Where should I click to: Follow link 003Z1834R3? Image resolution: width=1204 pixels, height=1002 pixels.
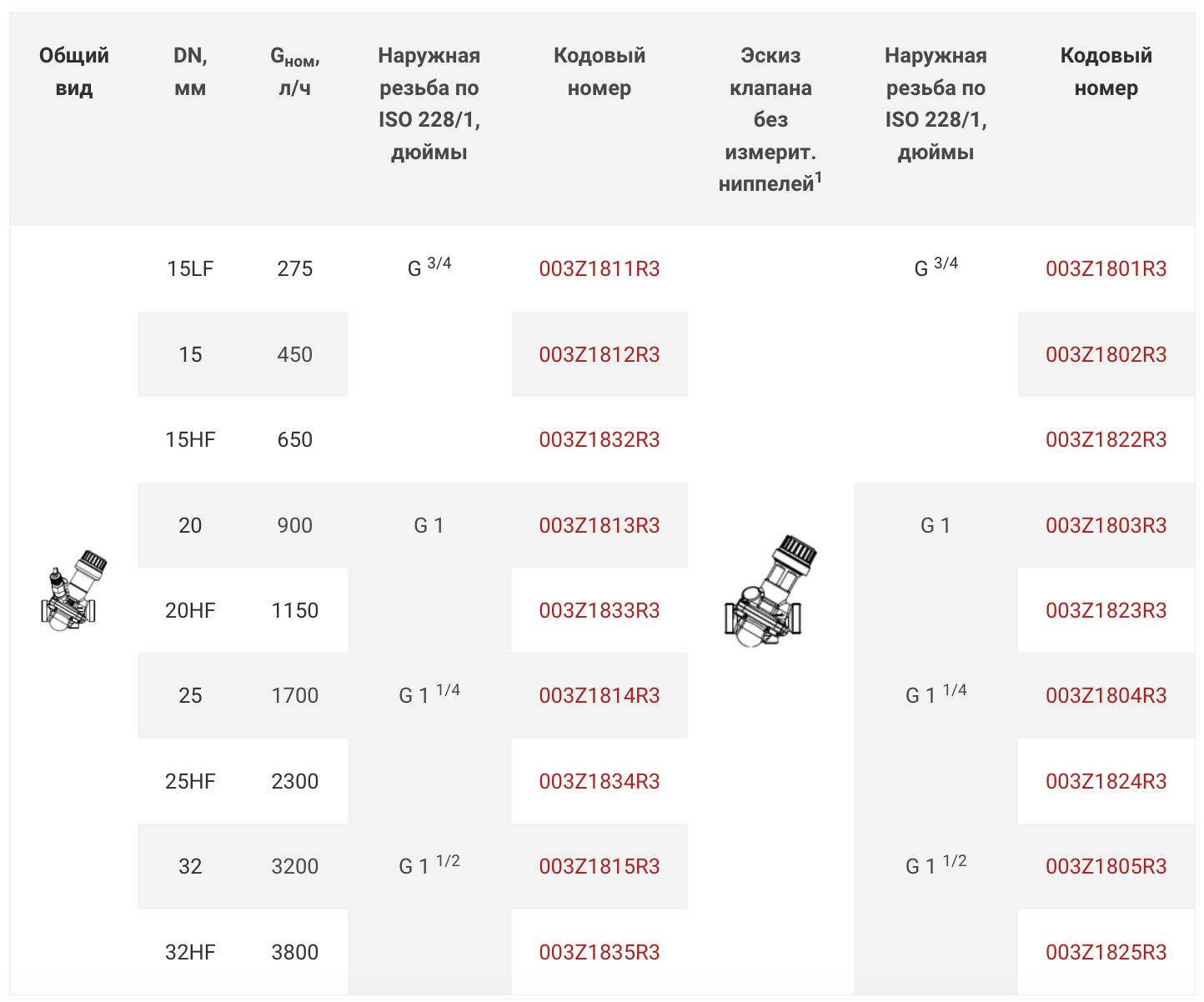pos(599,782)
